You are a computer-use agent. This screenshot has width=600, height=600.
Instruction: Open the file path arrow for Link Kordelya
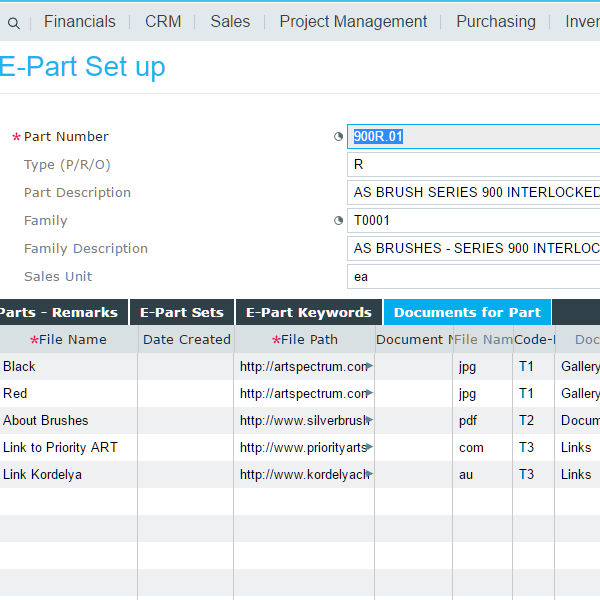(x=369, y=475)
